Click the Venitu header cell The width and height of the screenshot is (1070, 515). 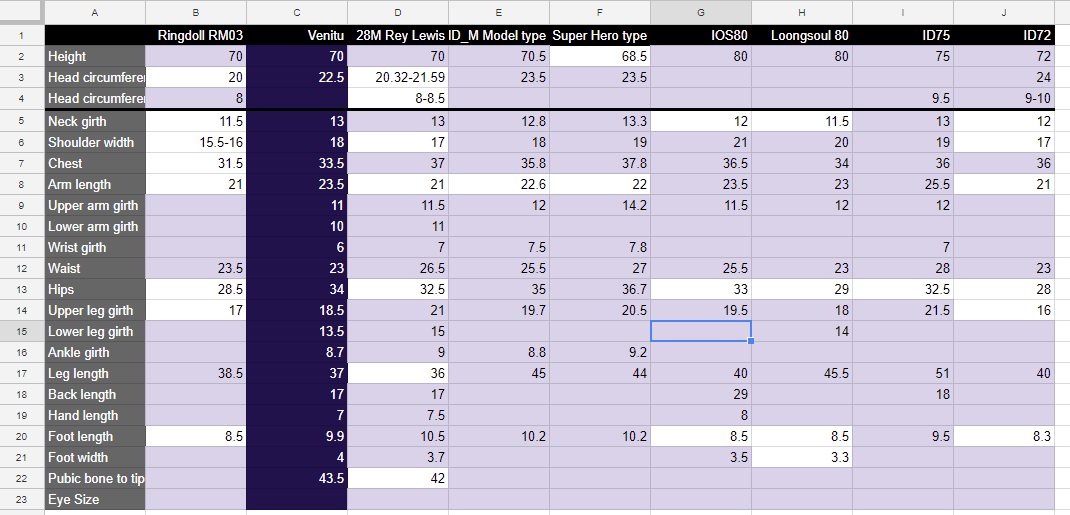coord(297,35)
